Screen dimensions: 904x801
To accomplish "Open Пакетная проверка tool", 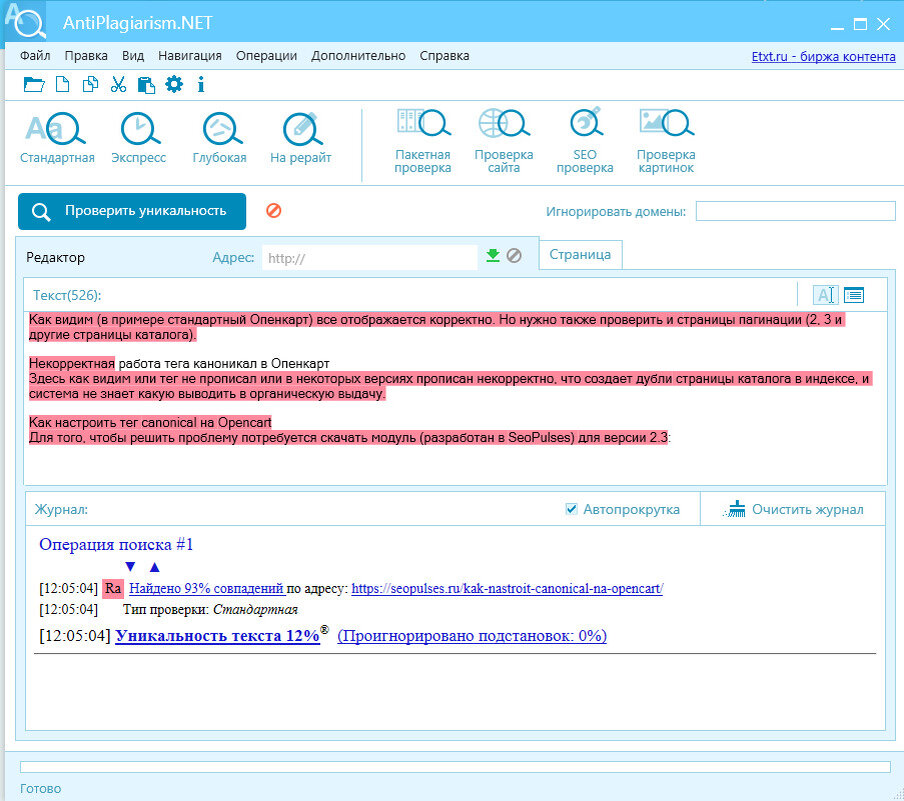I will click(423, 141).
